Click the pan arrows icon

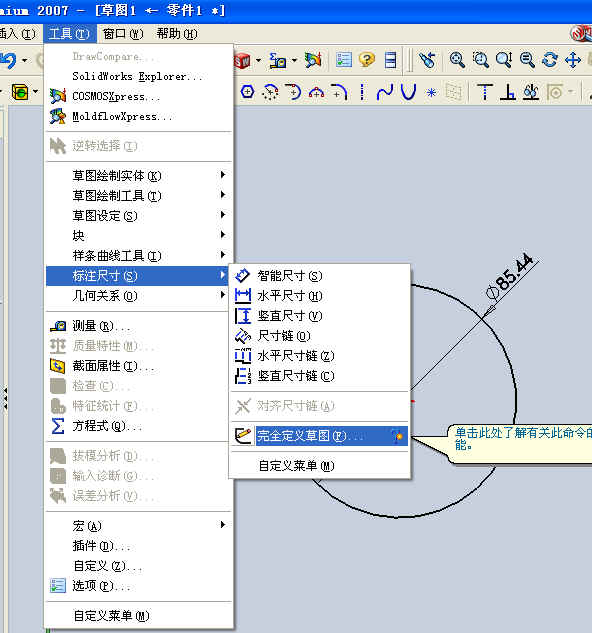(573, 60)
